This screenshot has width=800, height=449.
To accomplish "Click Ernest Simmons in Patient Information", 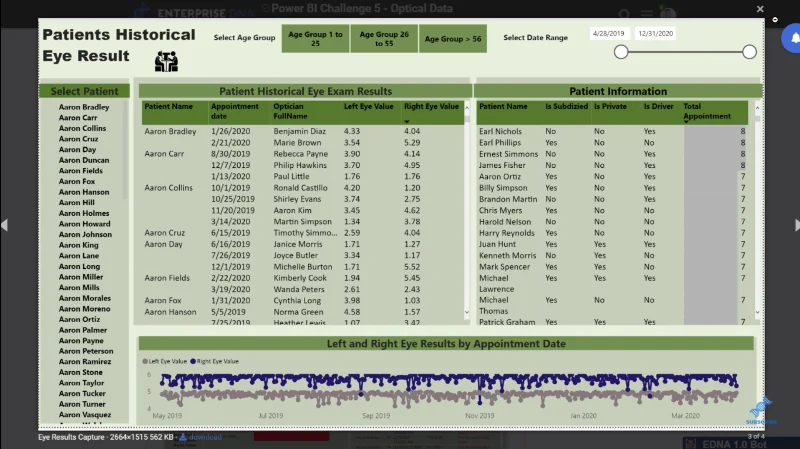I will tap(509, 154).
